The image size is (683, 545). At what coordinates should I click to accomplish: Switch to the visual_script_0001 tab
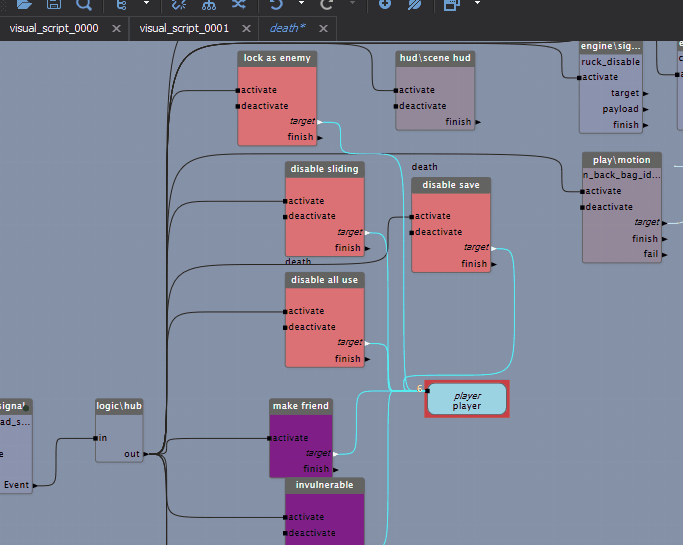184,28
